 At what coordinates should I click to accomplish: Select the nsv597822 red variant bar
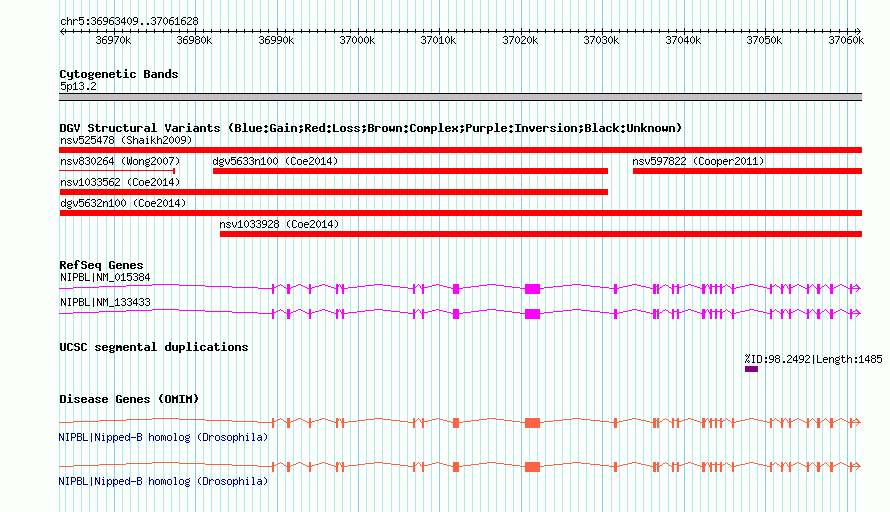pyautogui.click(x=748, y=171)
